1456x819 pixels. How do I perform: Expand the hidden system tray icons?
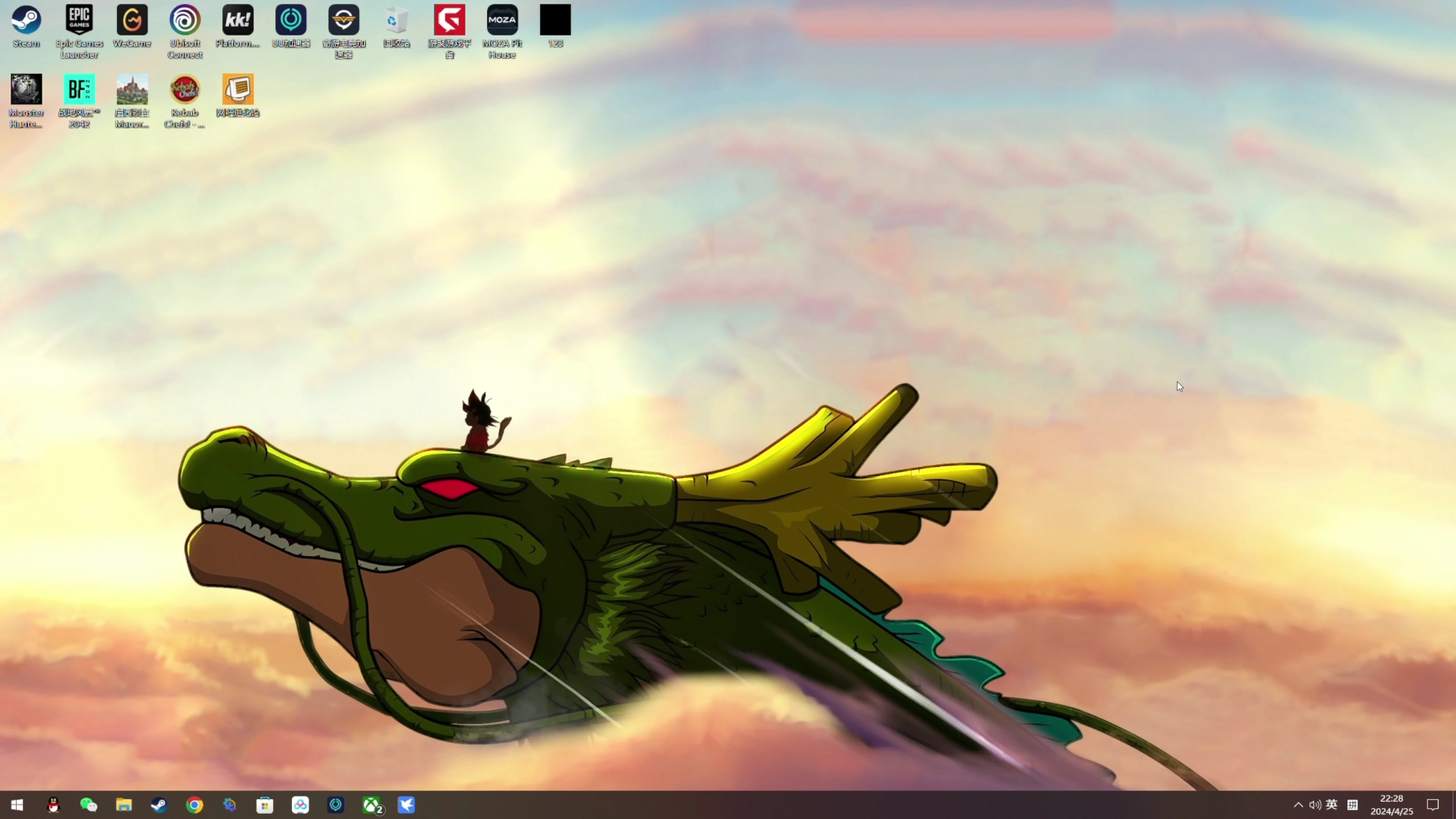tap(1298, 805)
